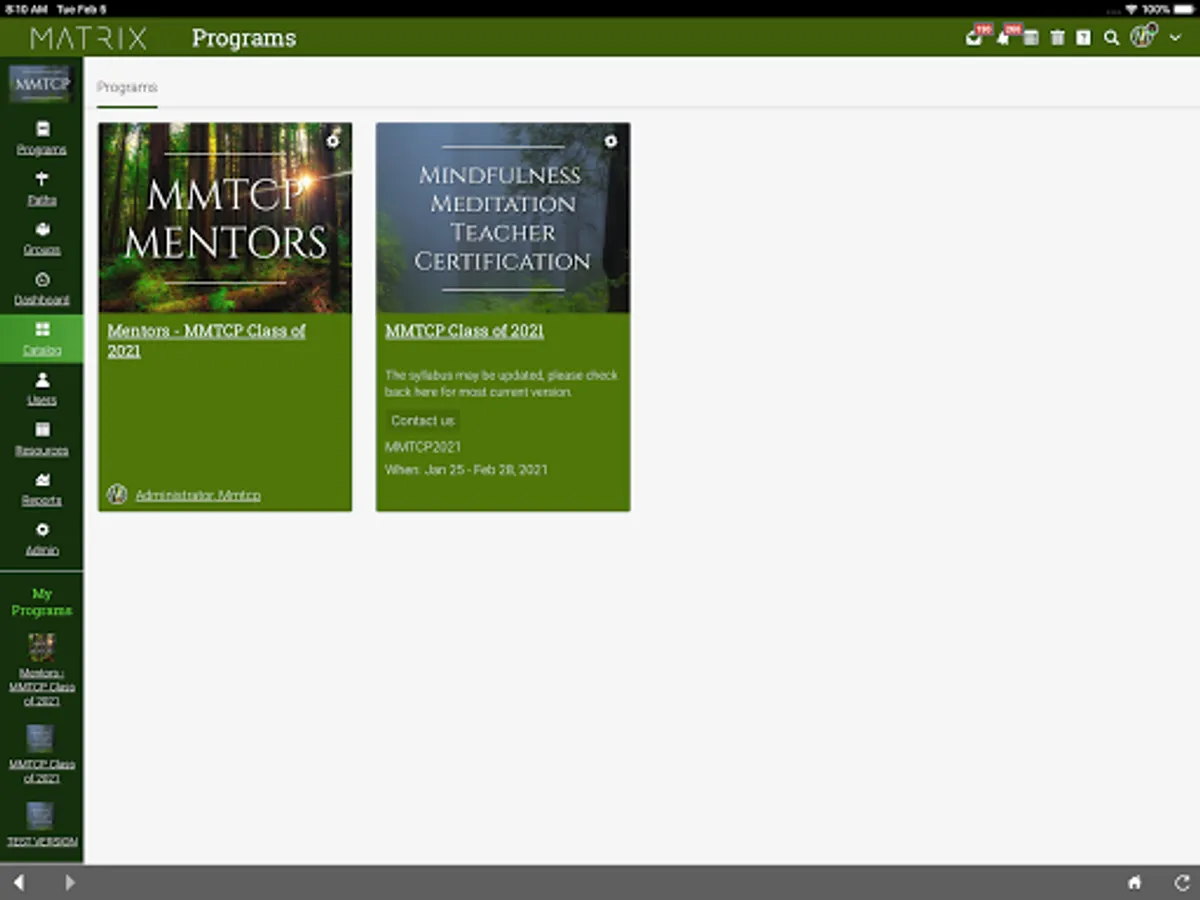Open the trash bin icon
Image resolution: width=1200 pixels, height=900 pixels.
[1058, 38]
